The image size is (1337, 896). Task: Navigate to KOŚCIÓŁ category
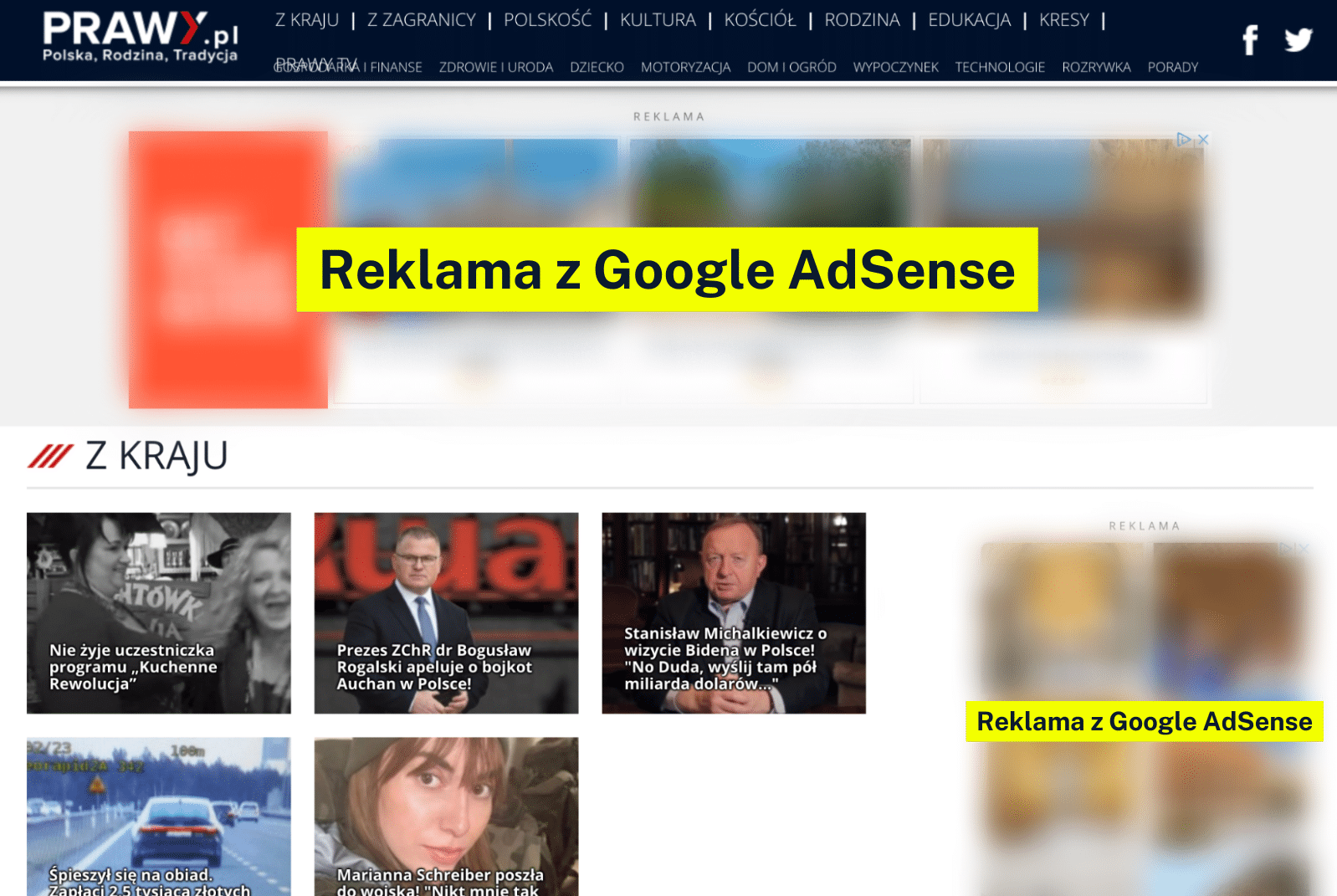click(760, 20)
